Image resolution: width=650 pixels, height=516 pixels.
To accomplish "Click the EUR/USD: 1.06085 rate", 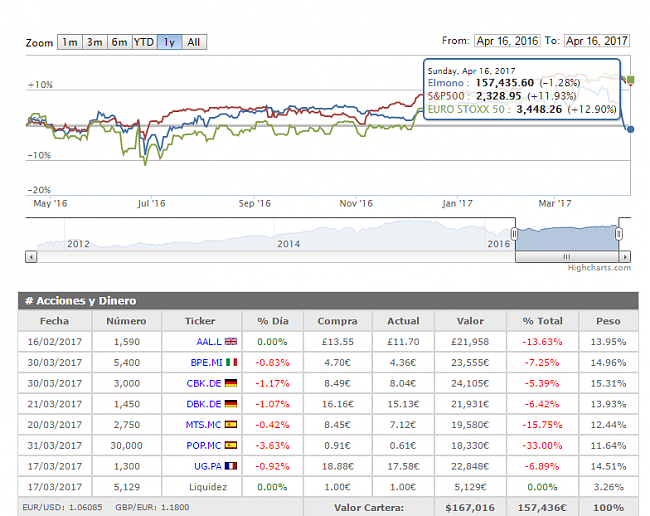I will 62,507.
